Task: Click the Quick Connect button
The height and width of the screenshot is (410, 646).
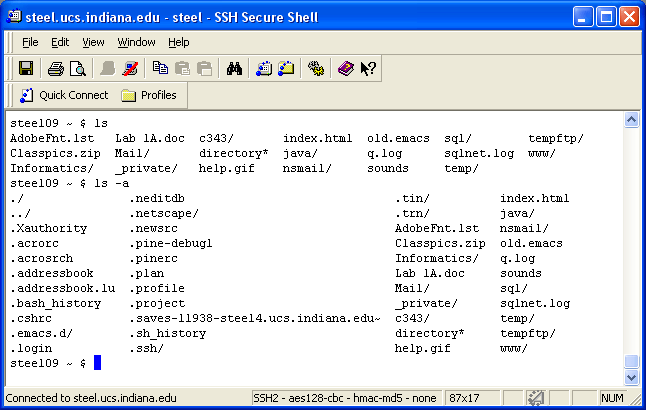Action: pyautogui.click(x=64, y=95)
